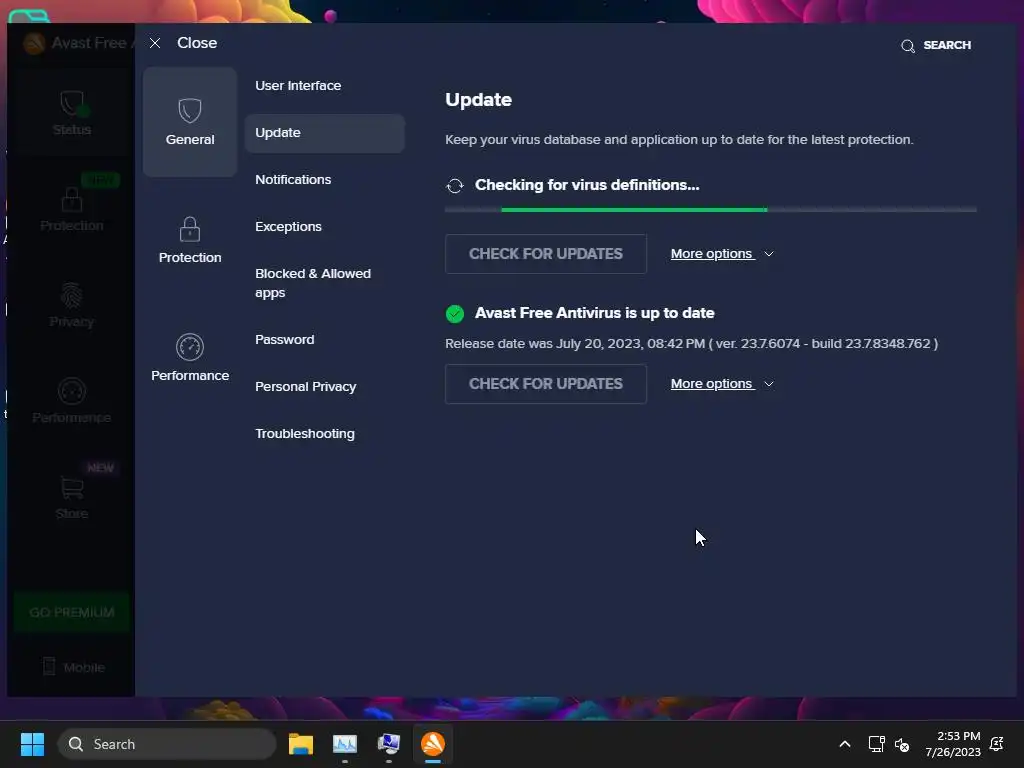Click the release date version text

pyautogui.click(x=692, y=344)
